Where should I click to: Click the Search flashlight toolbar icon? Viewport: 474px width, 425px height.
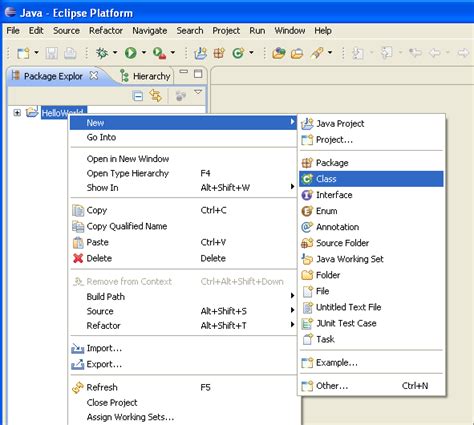317,53
